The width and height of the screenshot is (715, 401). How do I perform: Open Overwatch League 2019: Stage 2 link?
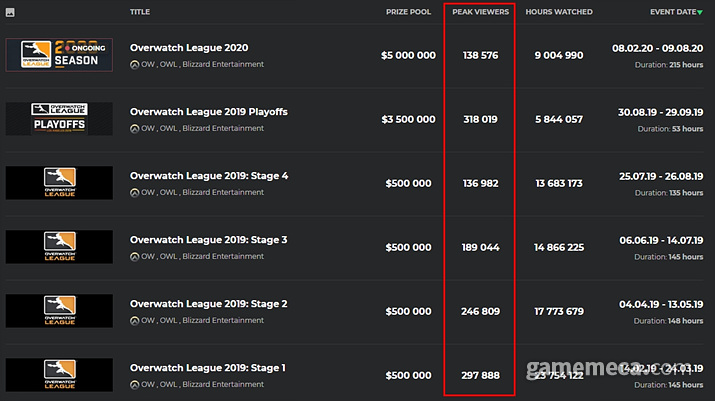coord(209,304)
